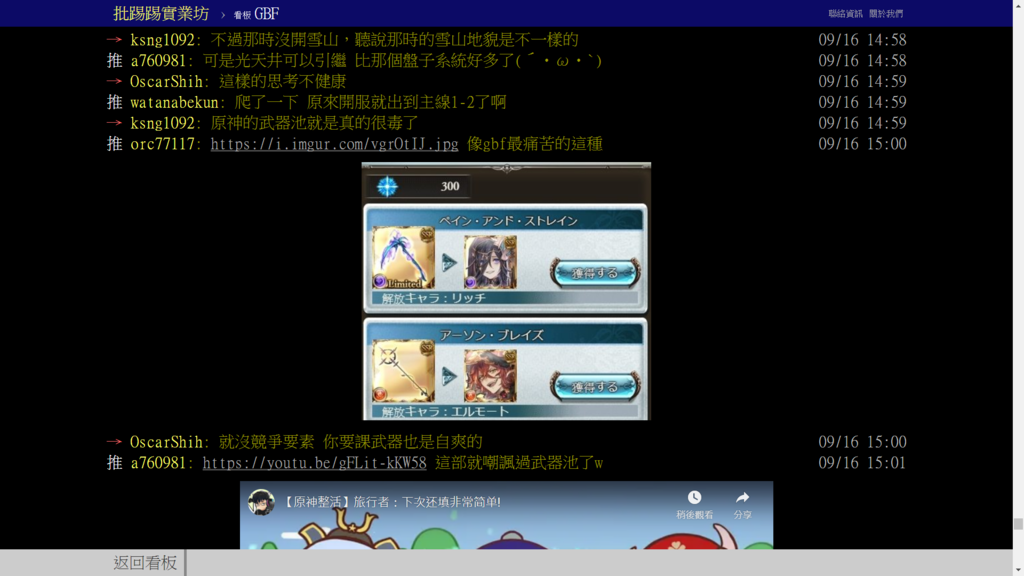Click the value 300 in the game image
This screenshot has width=1024, height=576.
450,186
